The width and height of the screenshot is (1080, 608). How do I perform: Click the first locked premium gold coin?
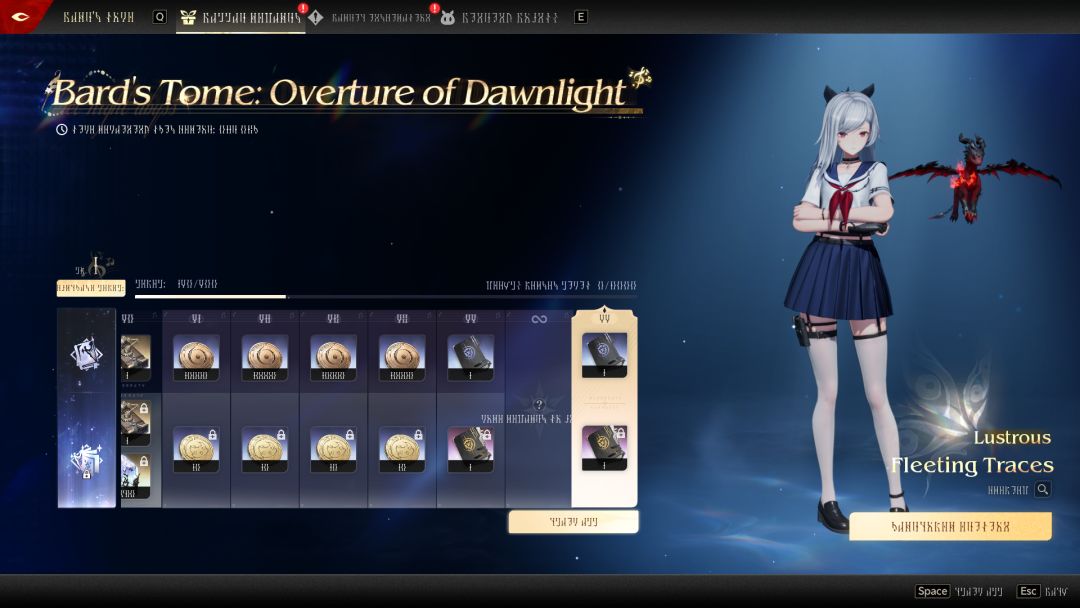[x=196, y=449]
